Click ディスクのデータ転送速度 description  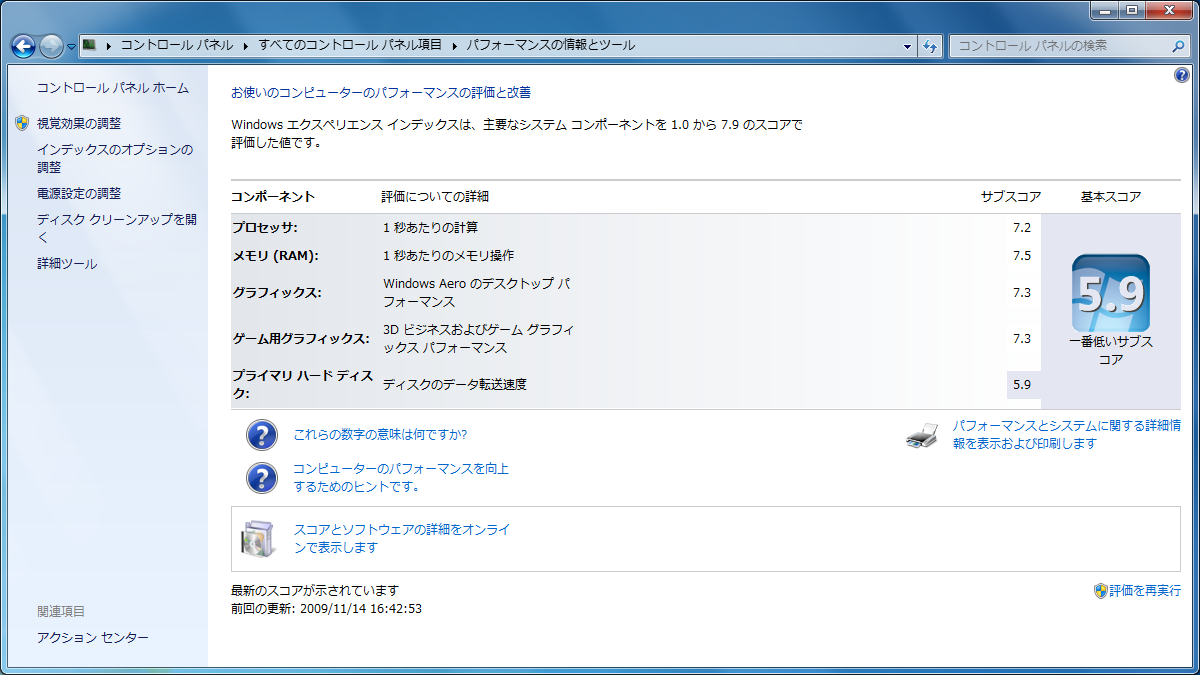coord(455,384)
